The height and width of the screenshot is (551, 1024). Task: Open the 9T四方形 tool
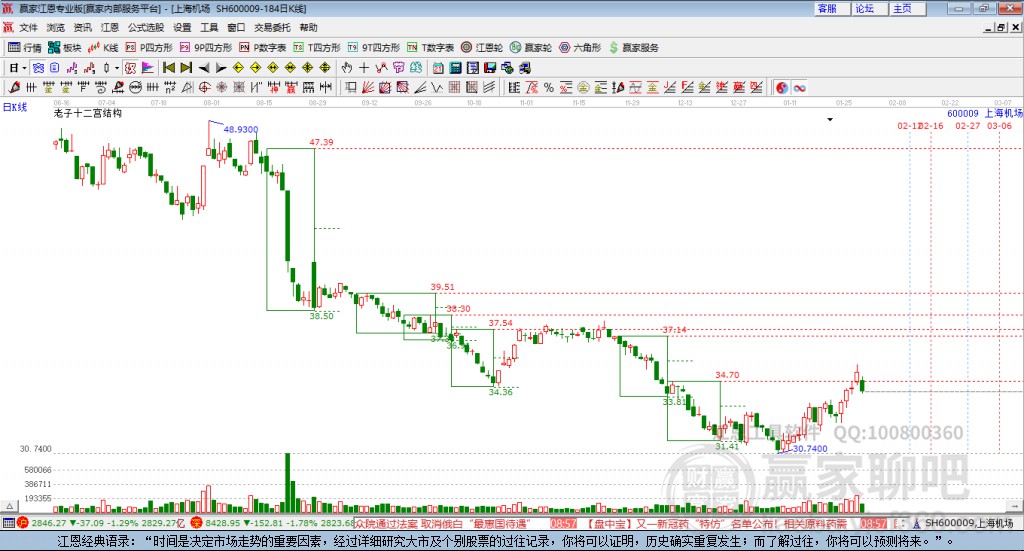374,48
